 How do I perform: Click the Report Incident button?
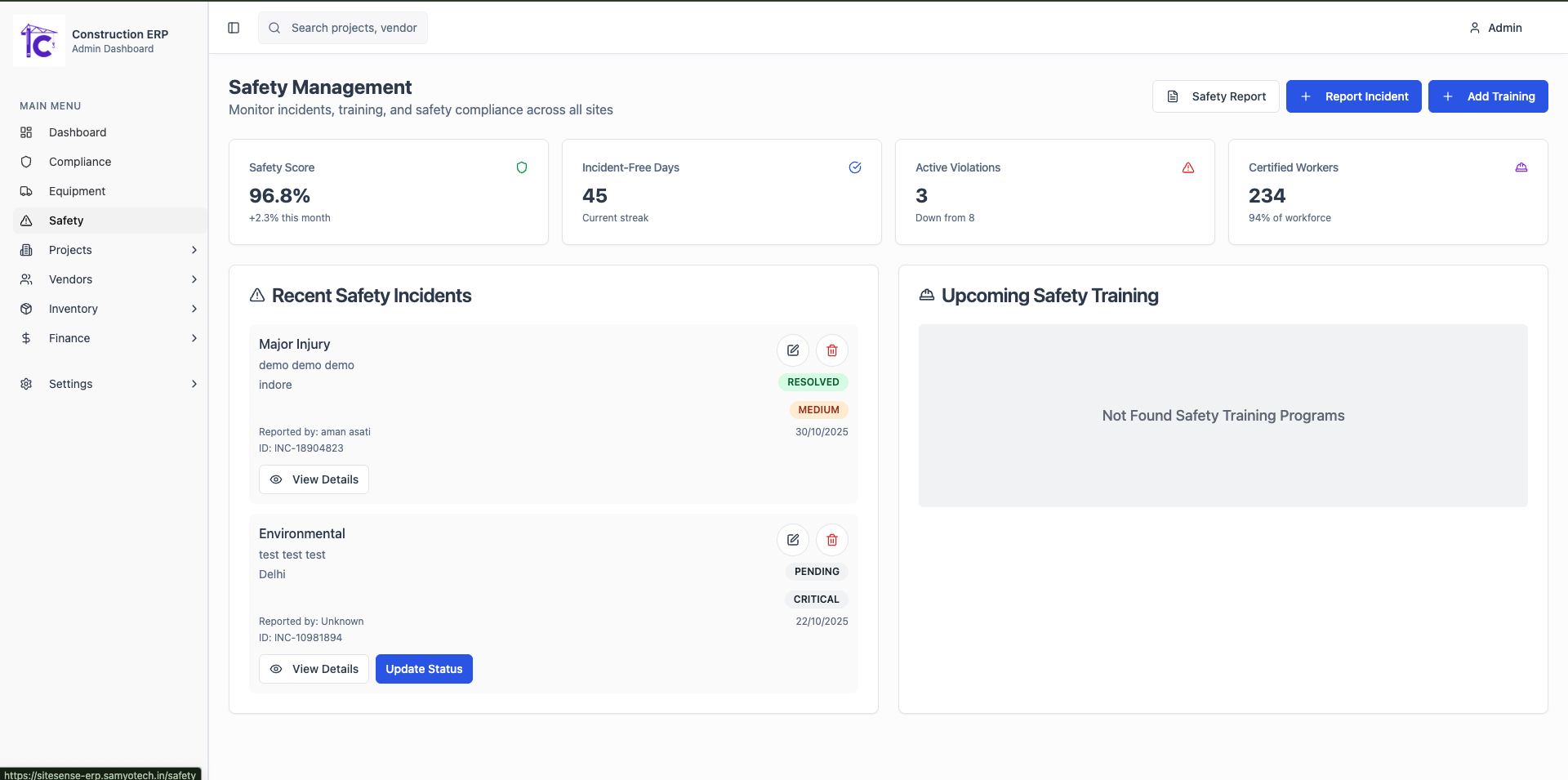(x=1353, y=96)
